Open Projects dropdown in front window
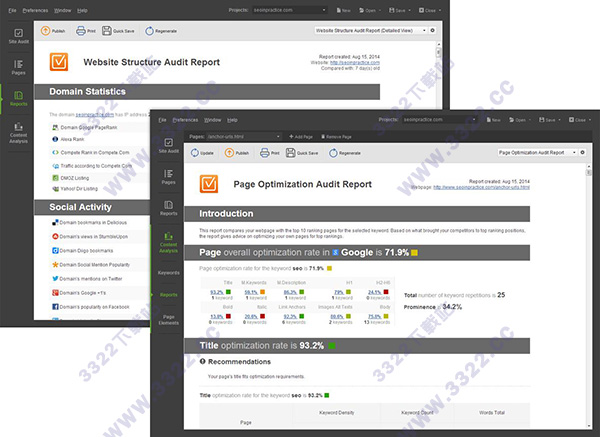Image resolution: width=600 pixels, height=437 pixels. (x=439, y=119)
